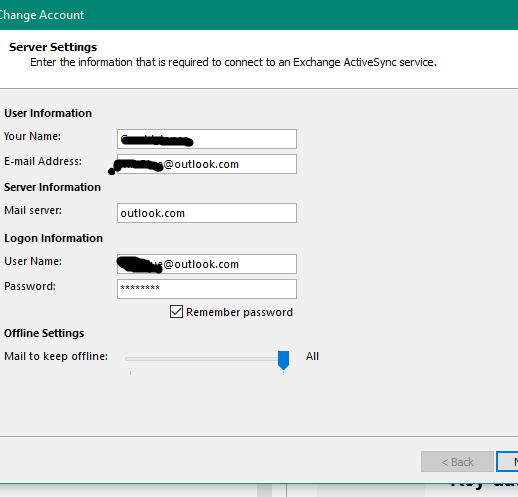
Task: Click the User Information section label
Action: (48, 113)
